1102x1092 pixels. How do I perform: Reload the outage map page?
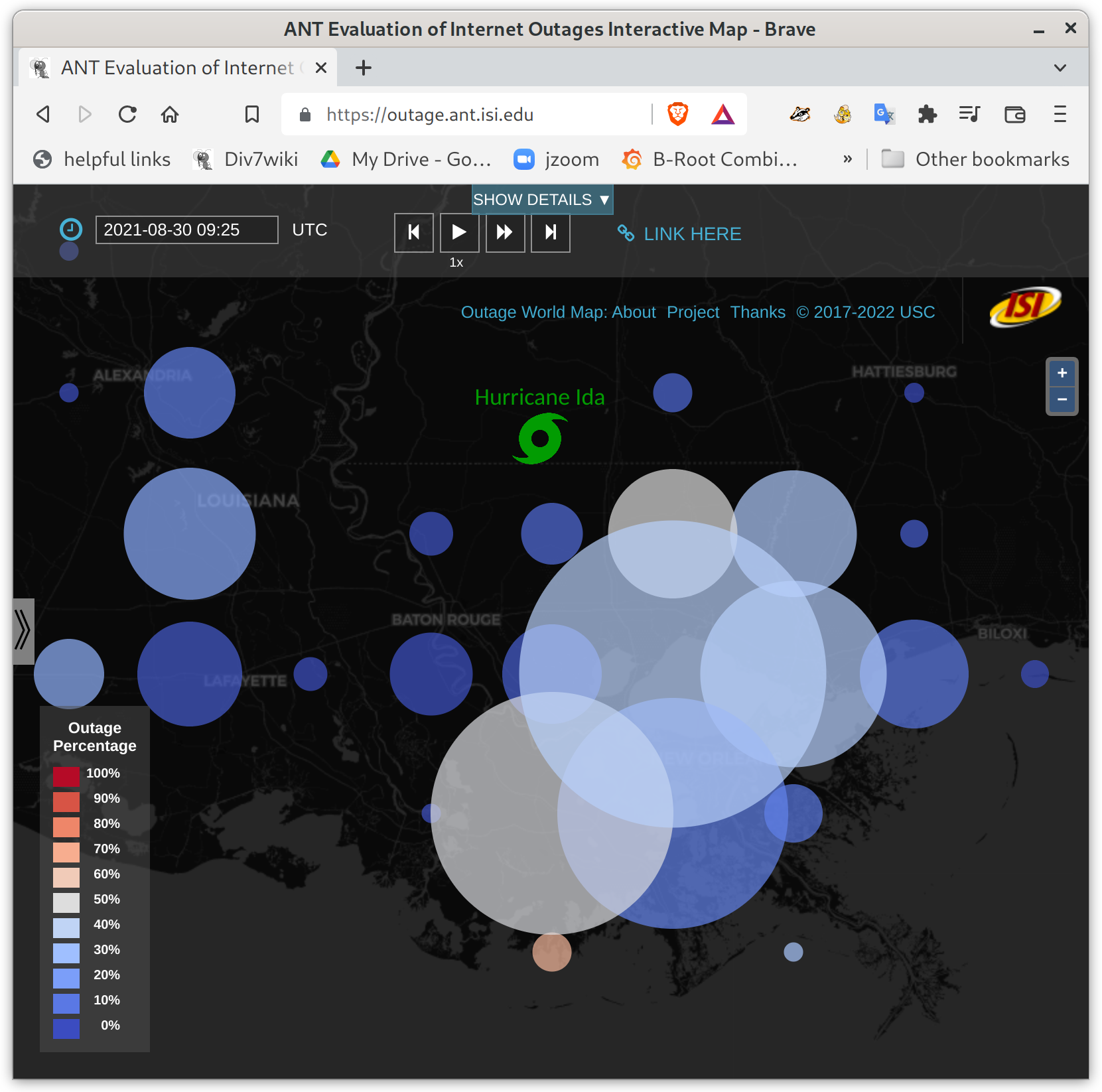tap(127, 115)
